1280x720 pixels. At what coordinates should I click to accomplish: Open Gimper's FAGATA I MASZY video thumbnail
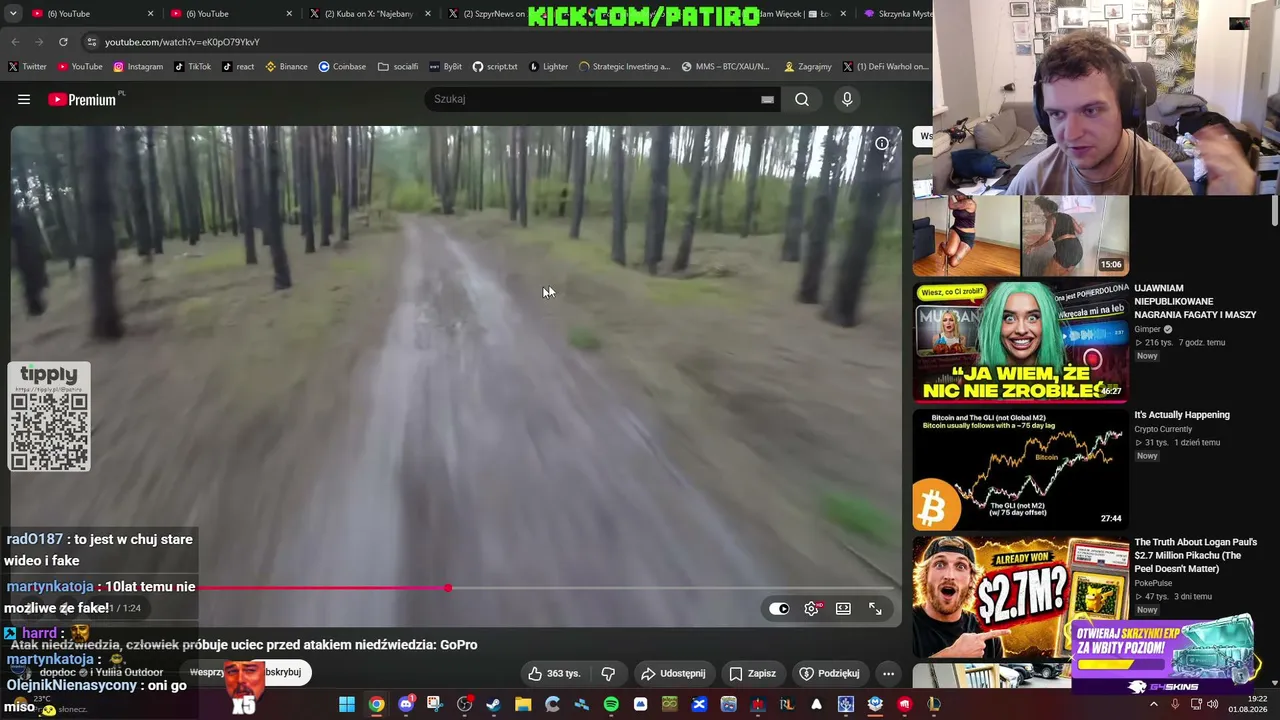pos(1020,342)
